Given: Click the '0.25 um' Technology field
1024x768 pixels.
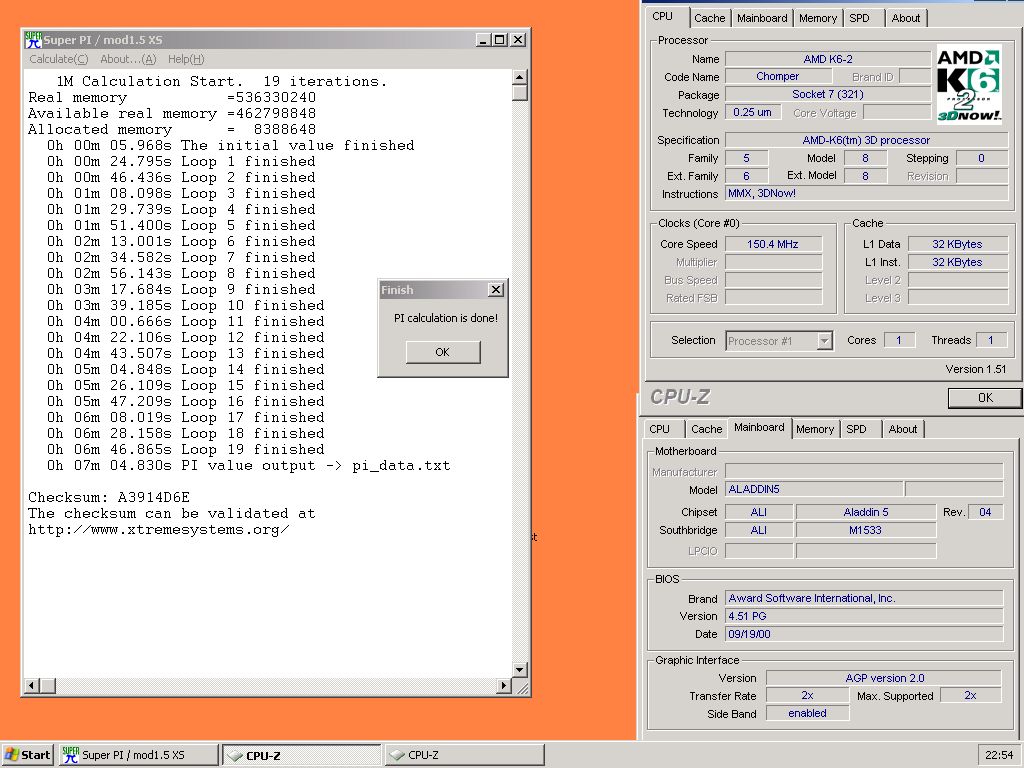Looking at the screenshot, I should (752, 112).
